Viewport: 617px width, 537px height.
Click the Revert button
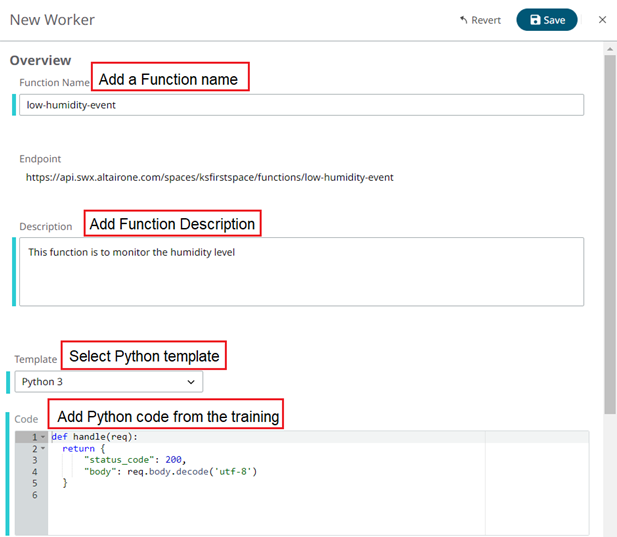480,20
